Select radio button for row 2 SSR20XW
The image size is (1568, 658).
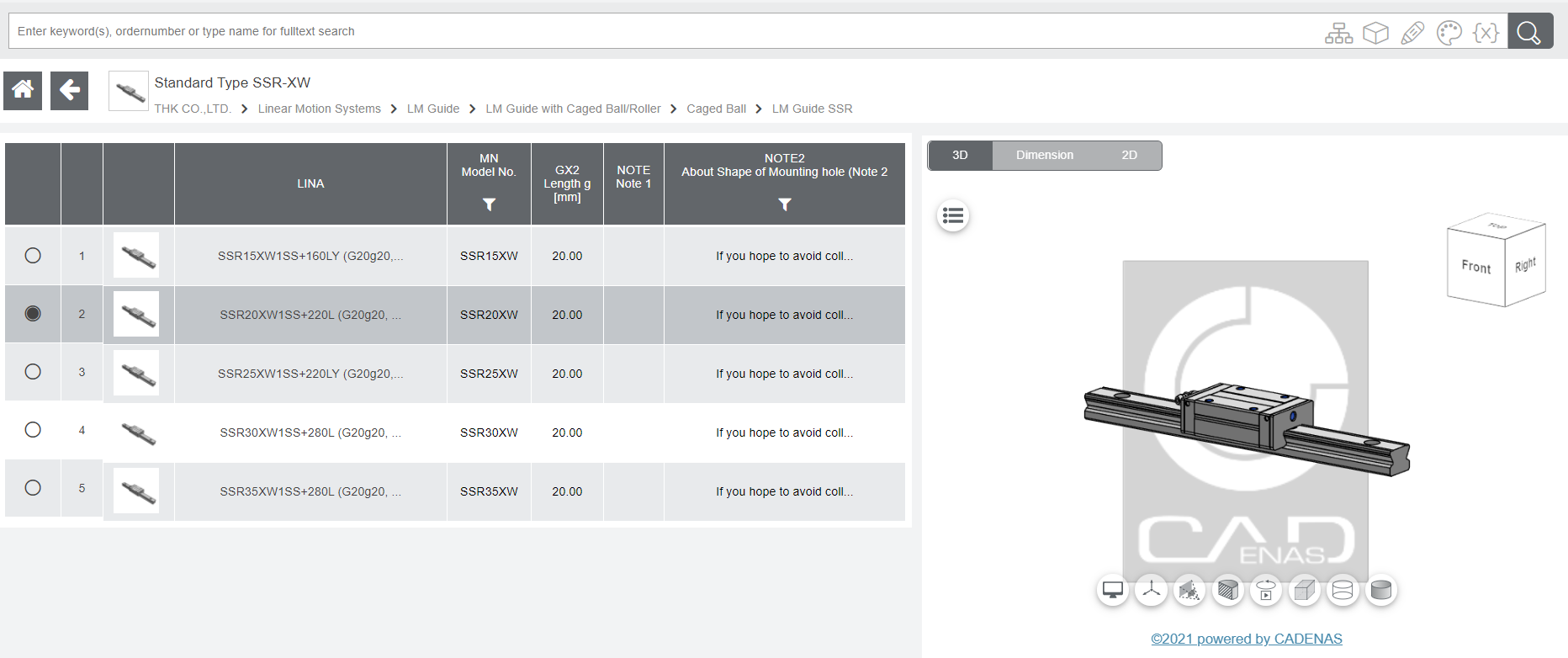pyautogui.click(x=33, y=313)
